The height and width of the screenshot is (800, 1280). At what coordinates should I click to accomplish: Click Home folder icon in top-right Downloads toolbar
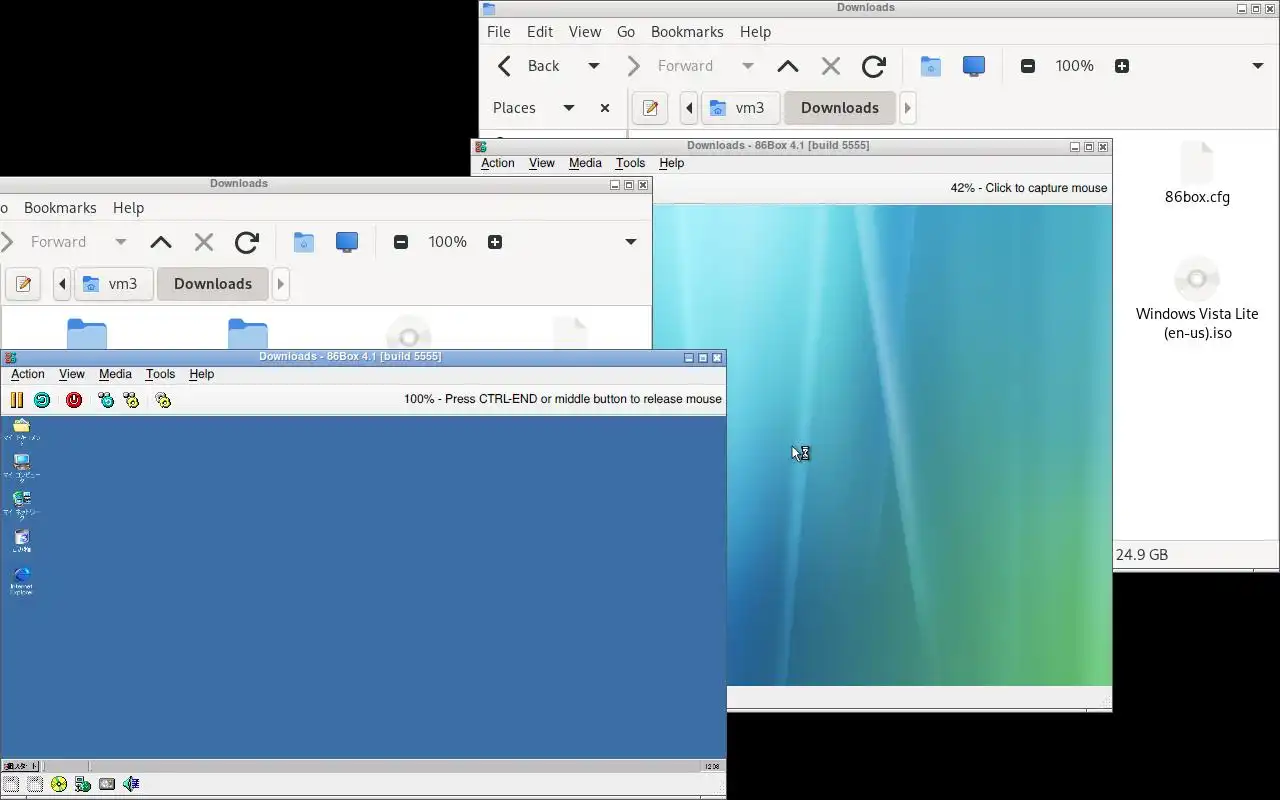(x=931, y=66)
